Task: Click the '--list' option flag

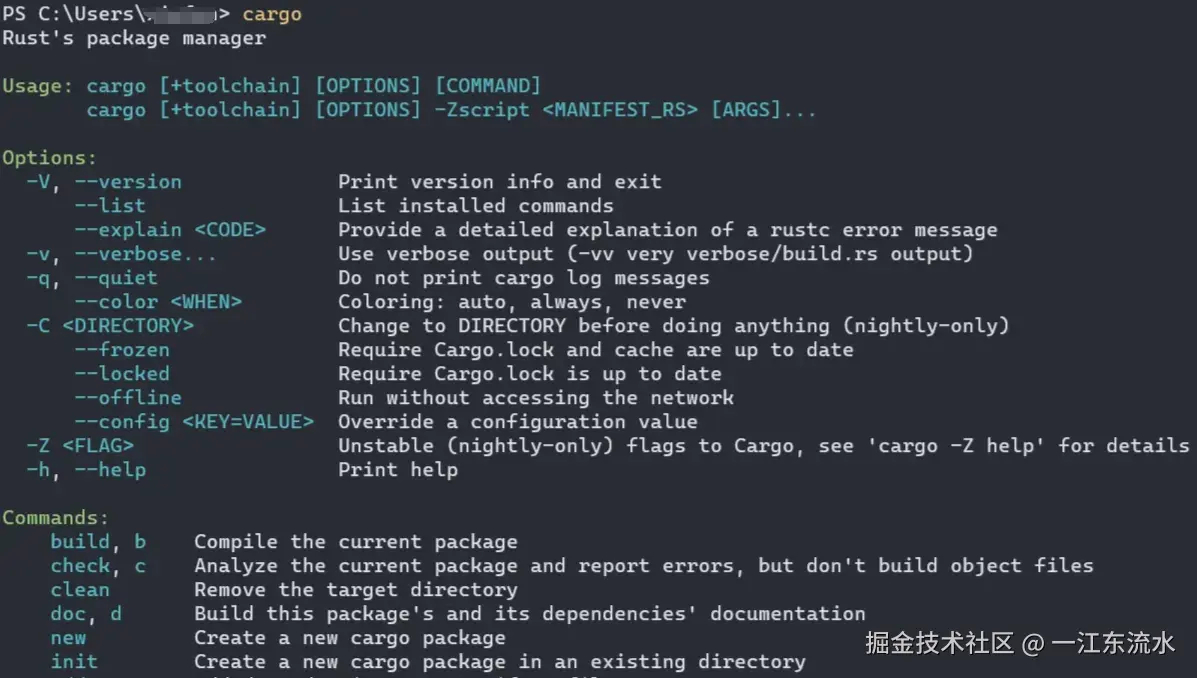Action: coord(110,206)
